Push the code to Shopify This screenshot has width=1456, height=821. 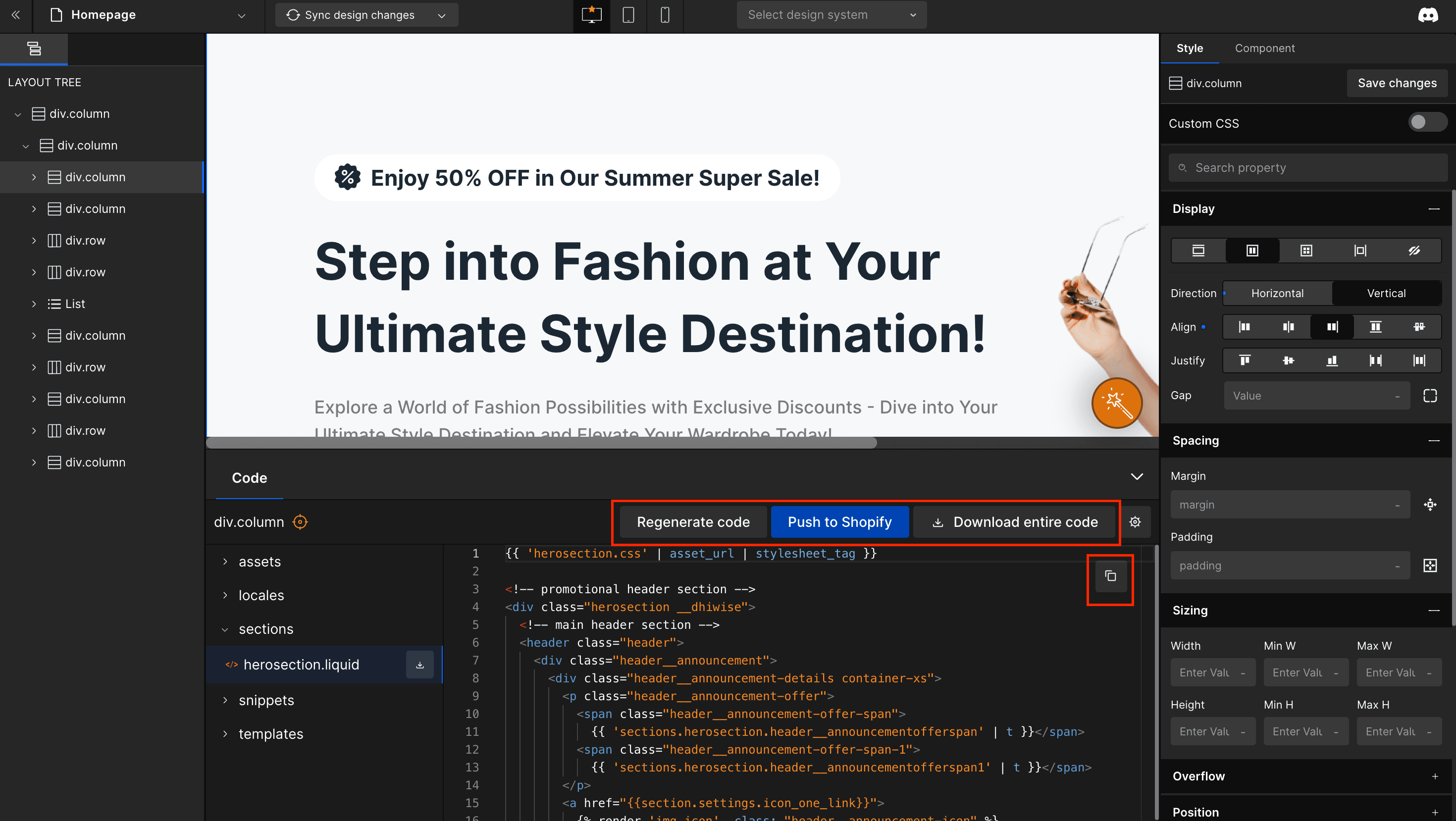pyautogui.click(x=839, y=521)
